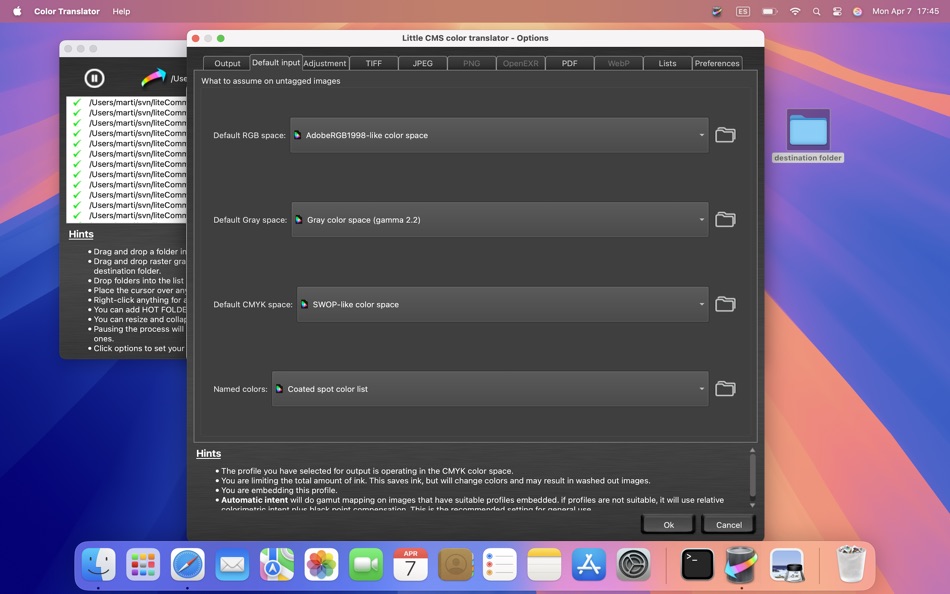The width and height of the screenshot is (950, 594).
Task: Open Preview from the Dock
Action: pos(786,565)
